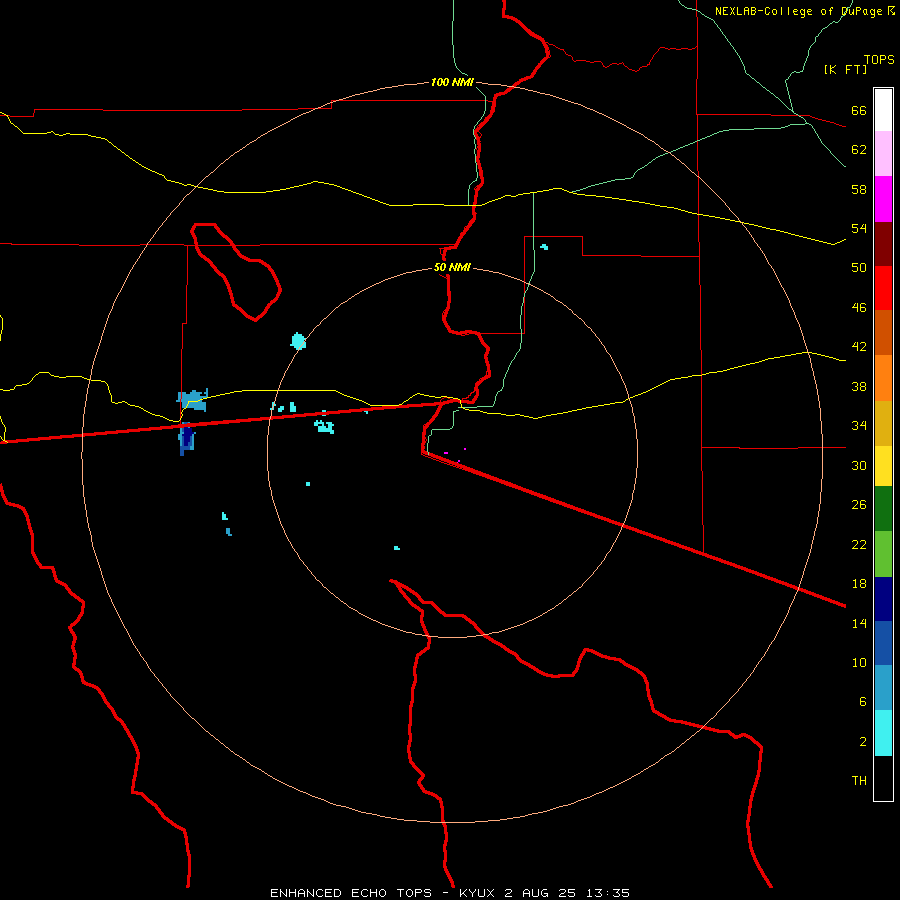Click the black TH legend swatch

pos(883,778)
